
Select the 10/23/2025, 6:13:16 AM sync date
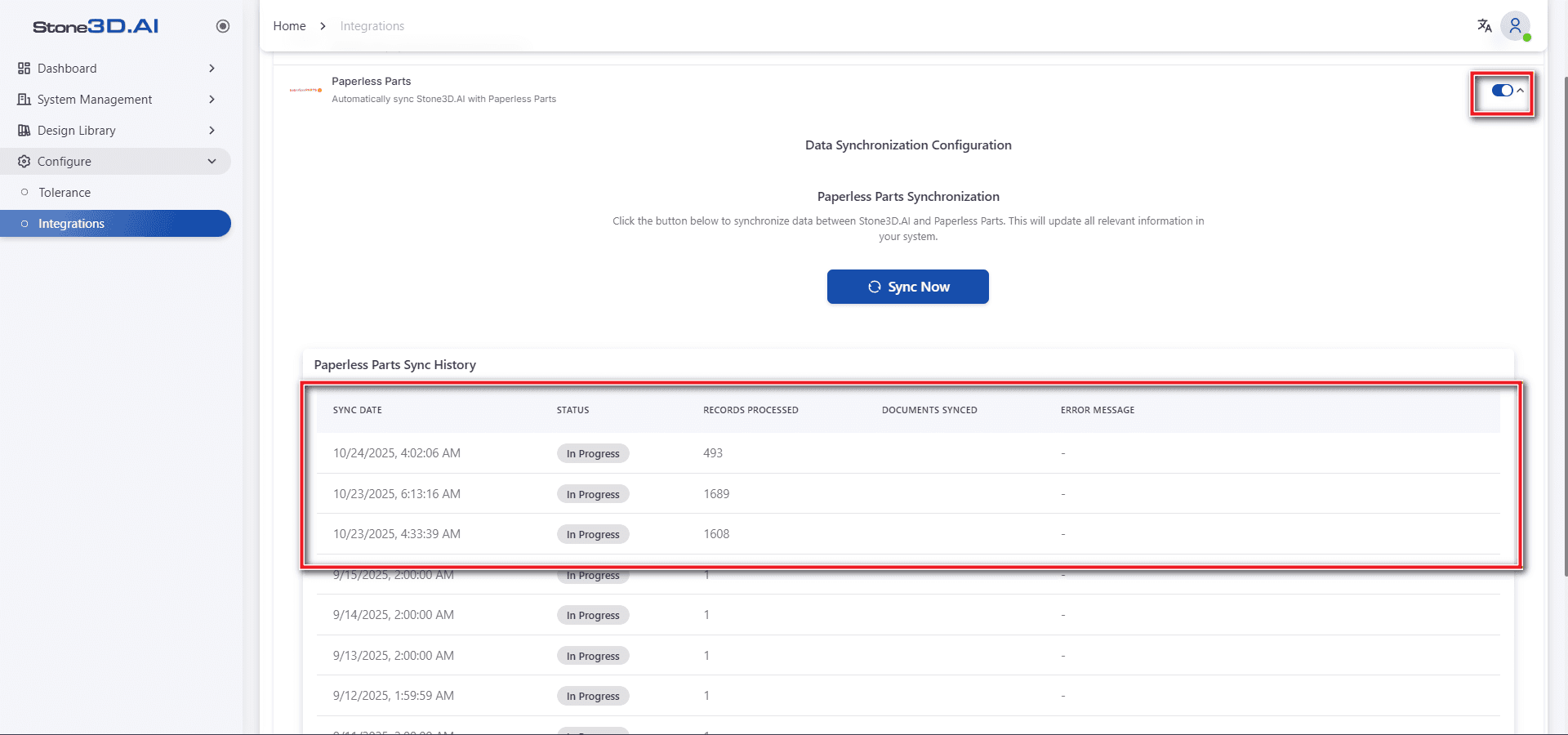pos(397,494)
